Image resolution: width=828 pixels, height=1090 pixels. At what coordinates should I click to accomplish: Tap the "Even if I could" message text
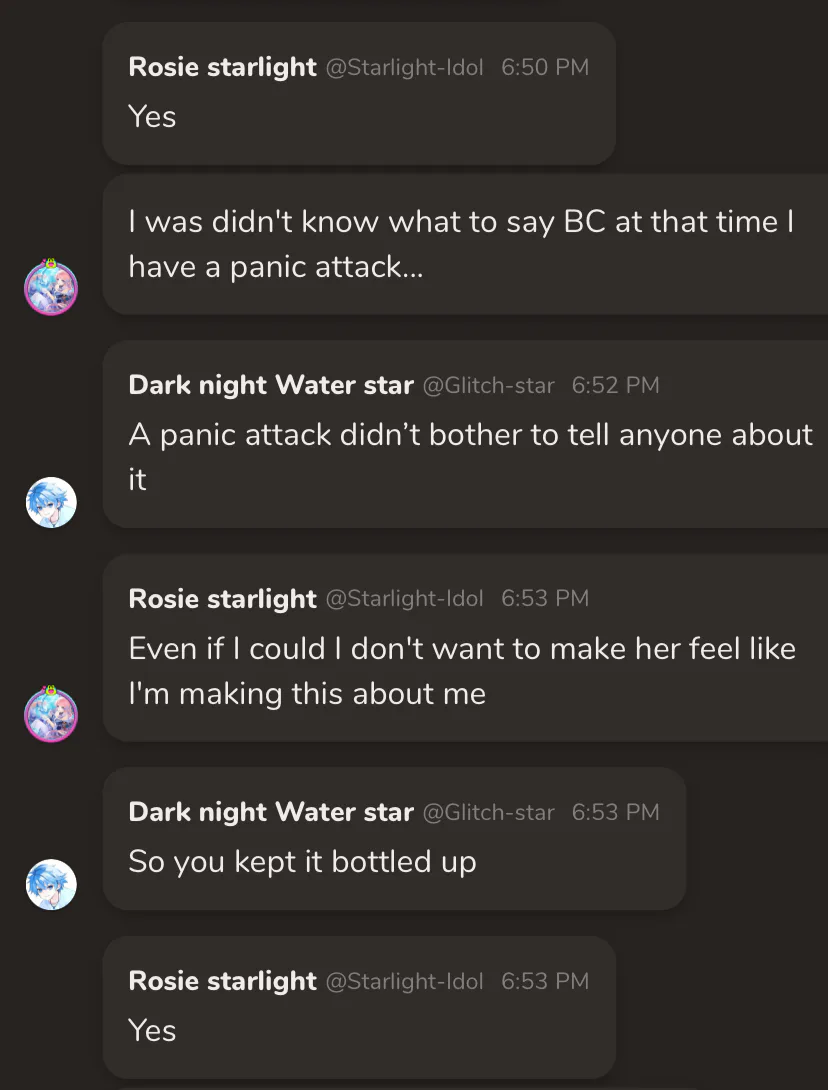pyautogui.click(x=462, y=670)
